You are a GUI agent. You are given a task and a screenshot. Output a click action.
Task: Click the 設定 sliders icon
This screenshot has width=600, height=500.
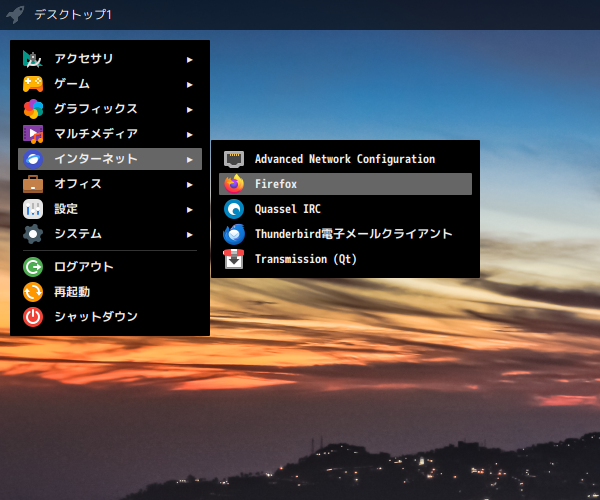coord(33,209)
